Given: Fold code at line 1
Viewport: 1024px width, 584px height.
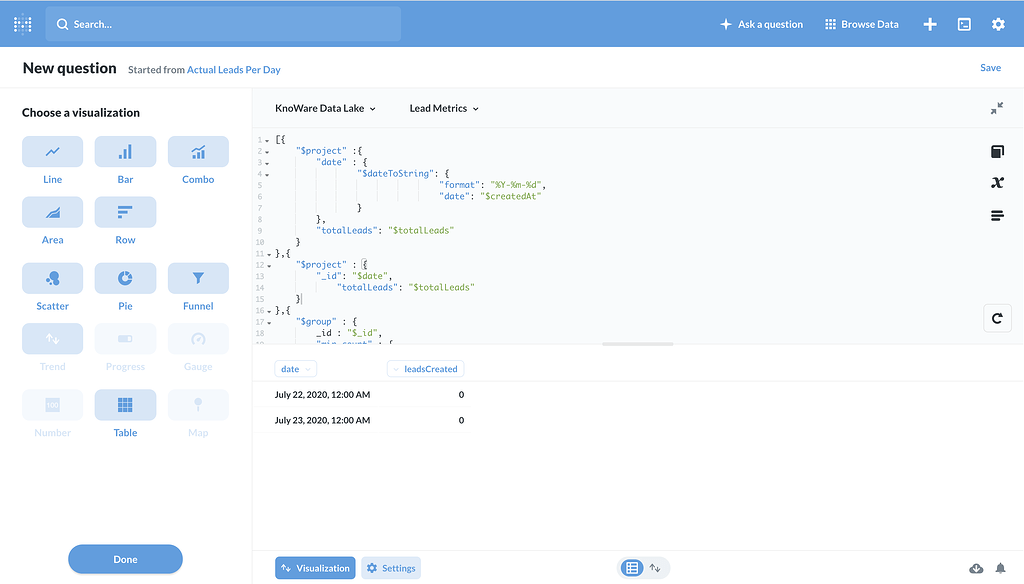Looking at the screenshot, I should tap(267, 140).
